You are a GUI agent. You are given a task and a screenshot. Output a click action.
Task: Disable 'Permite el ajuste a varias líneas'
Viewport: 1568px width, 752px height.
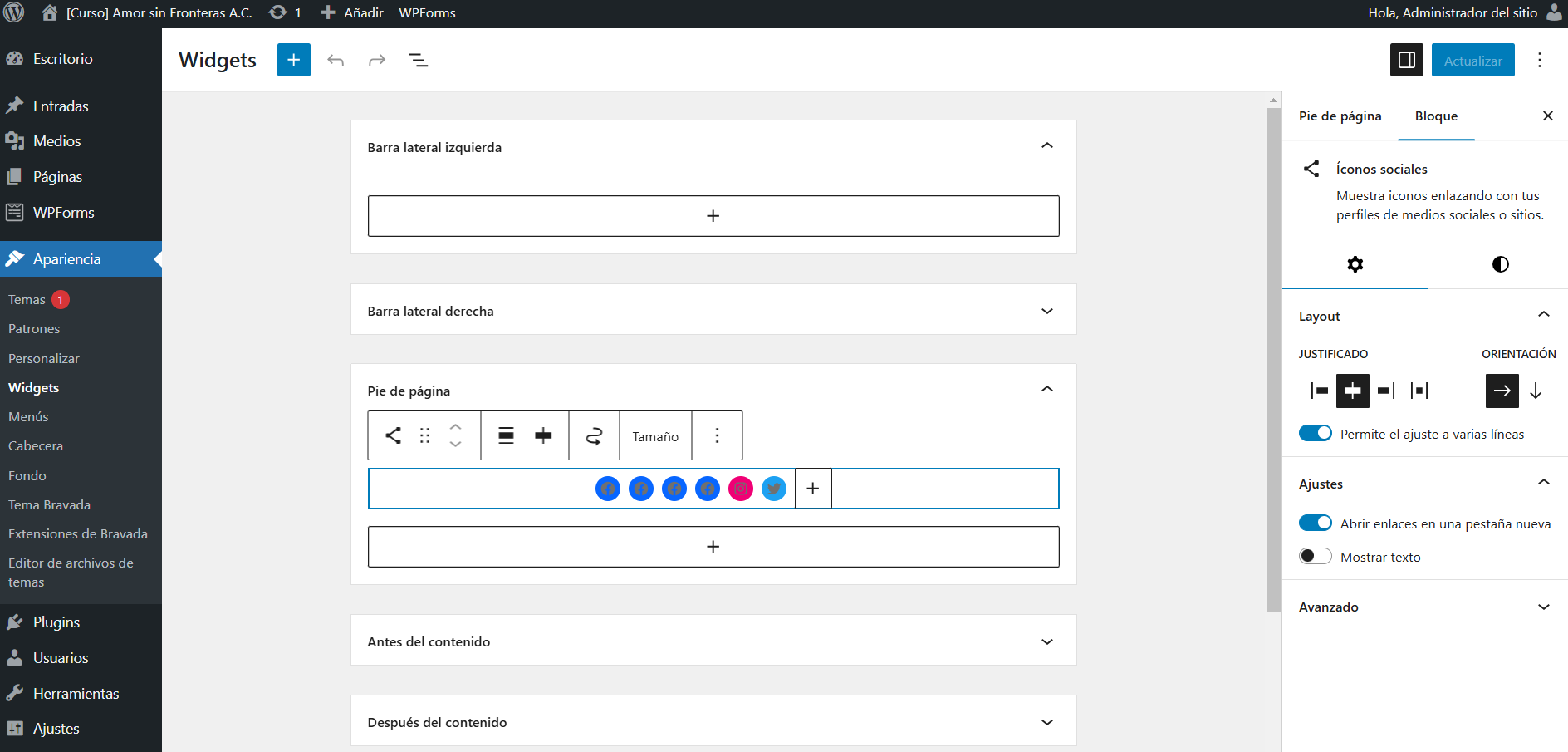(1315, 434)
